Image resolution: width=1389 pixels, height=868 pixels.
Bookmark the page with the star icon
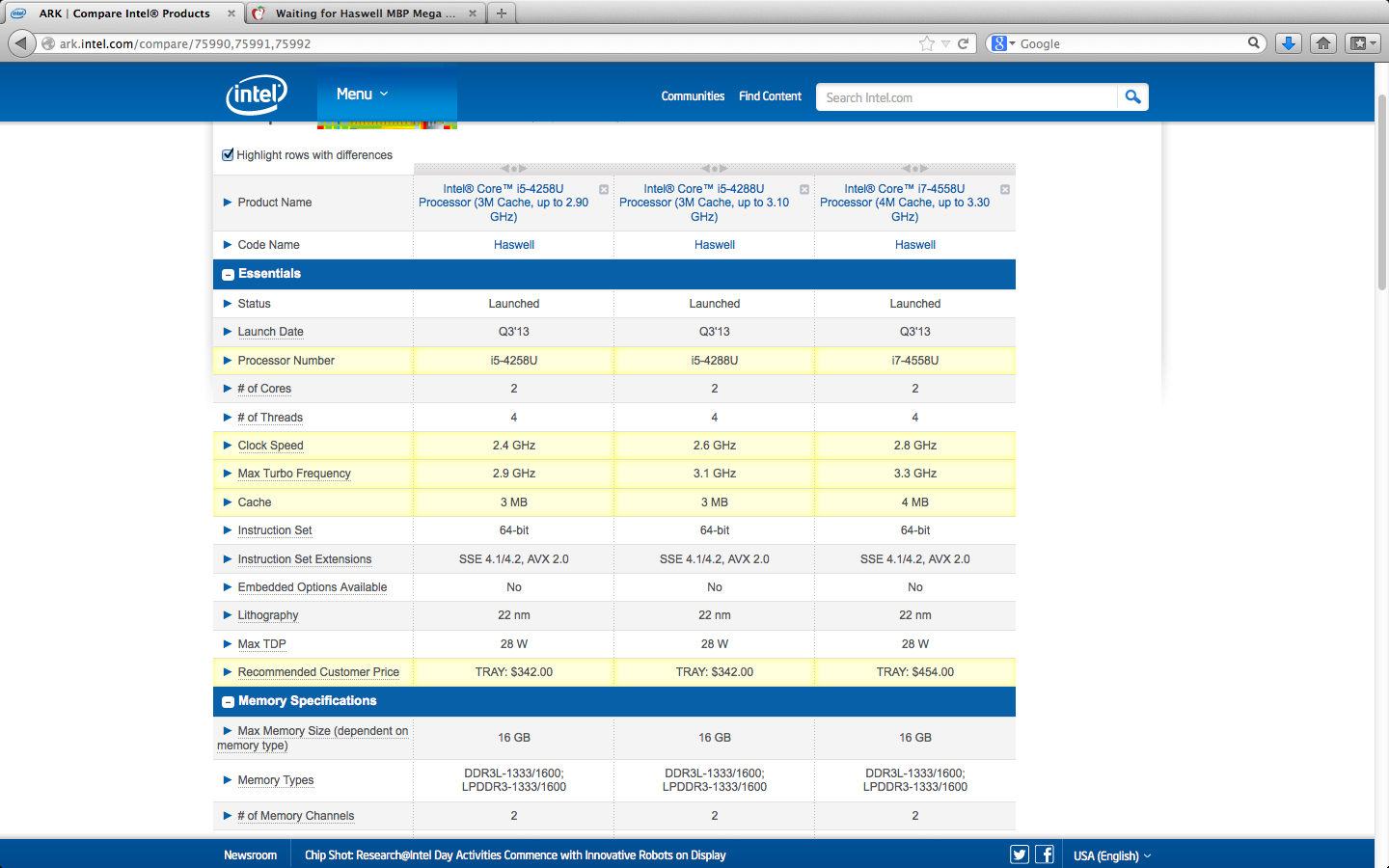pos(927,43)
